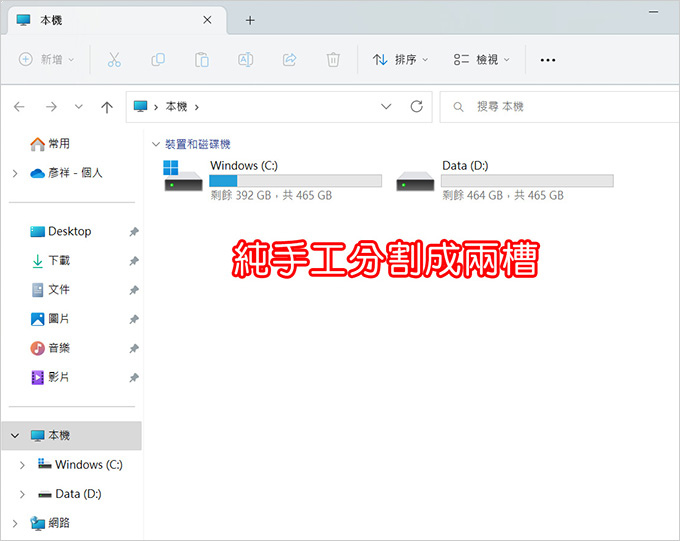Go forward with the right arrow
Viewport: 680px width, 541px height.
pos(51,107)
